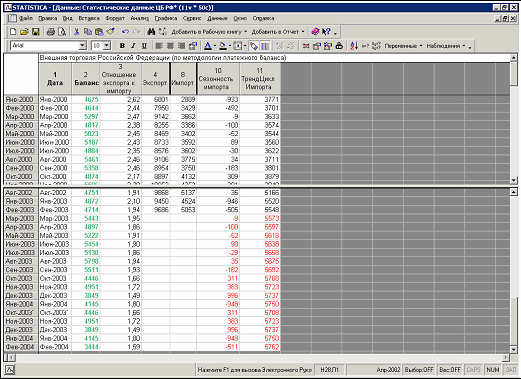Expand the font size 10 dropdown
This screenshot has width=521, height=379.
pos(107,46)
